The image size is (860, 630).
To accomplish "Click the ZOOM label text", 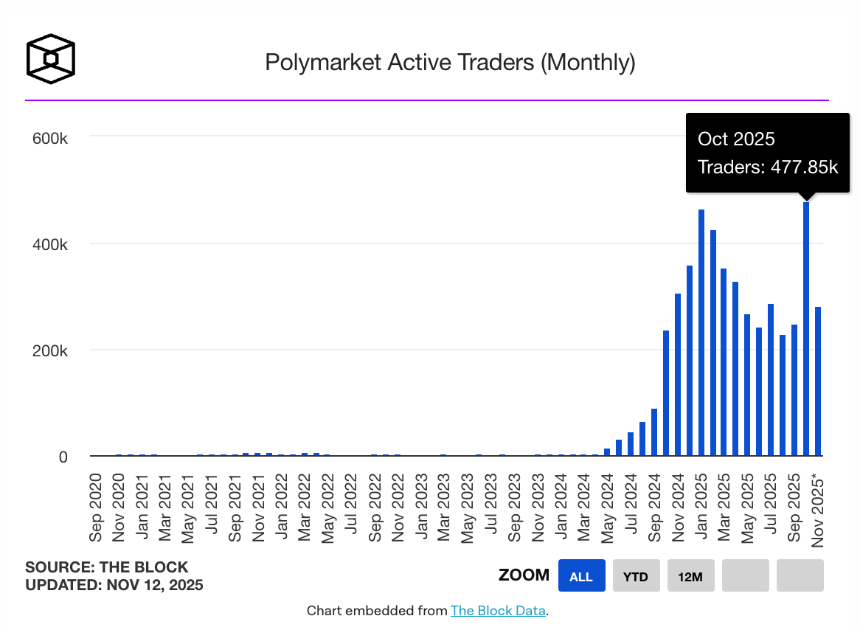I will point(524,575).
